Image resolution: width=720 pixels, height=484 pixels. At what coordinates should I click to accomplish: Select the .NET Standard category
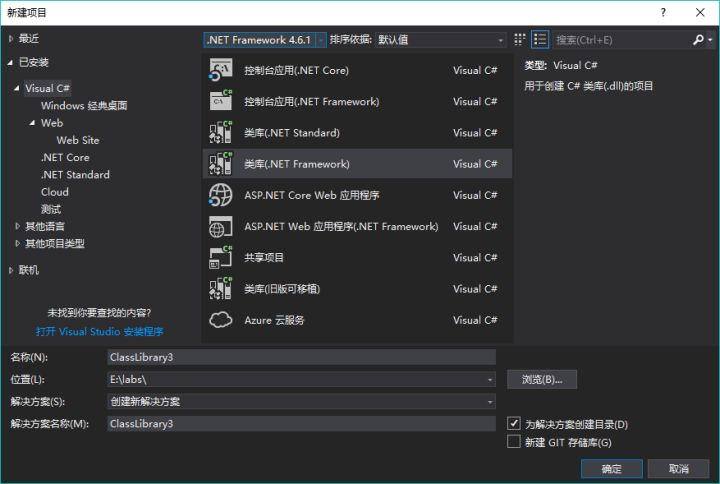[75, 174]
